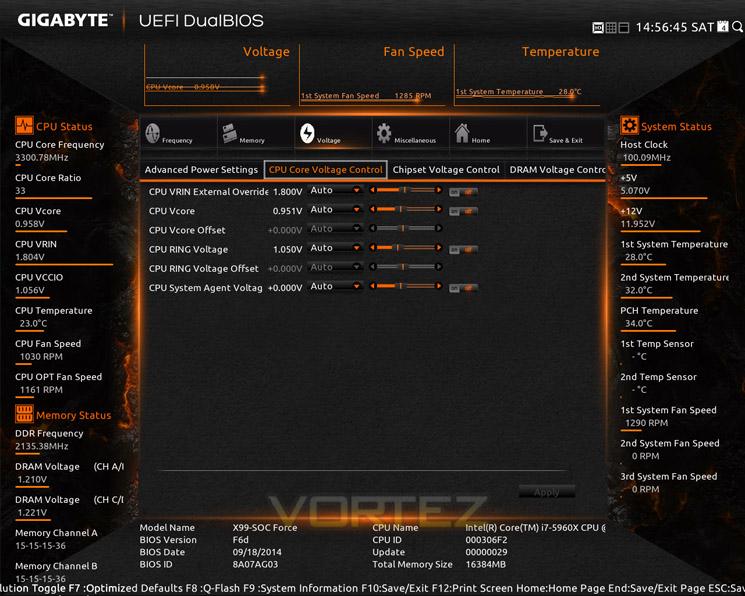
Task: Select the Voltage lightning bolt icon
Action: point(307,134)
